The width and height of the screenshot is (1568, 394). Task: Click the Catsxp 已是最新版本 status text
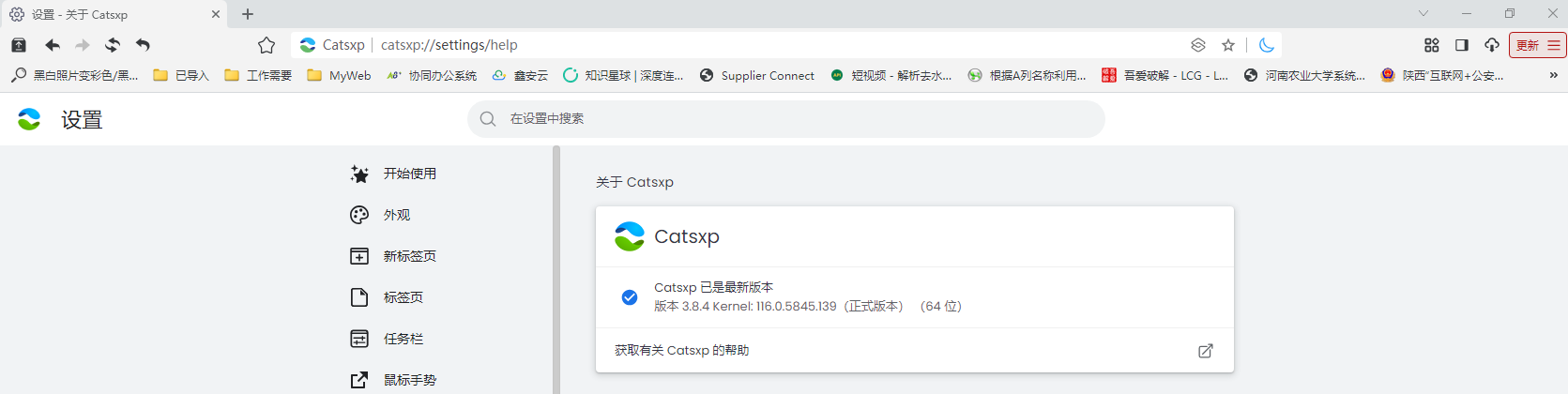coord(713,287)
